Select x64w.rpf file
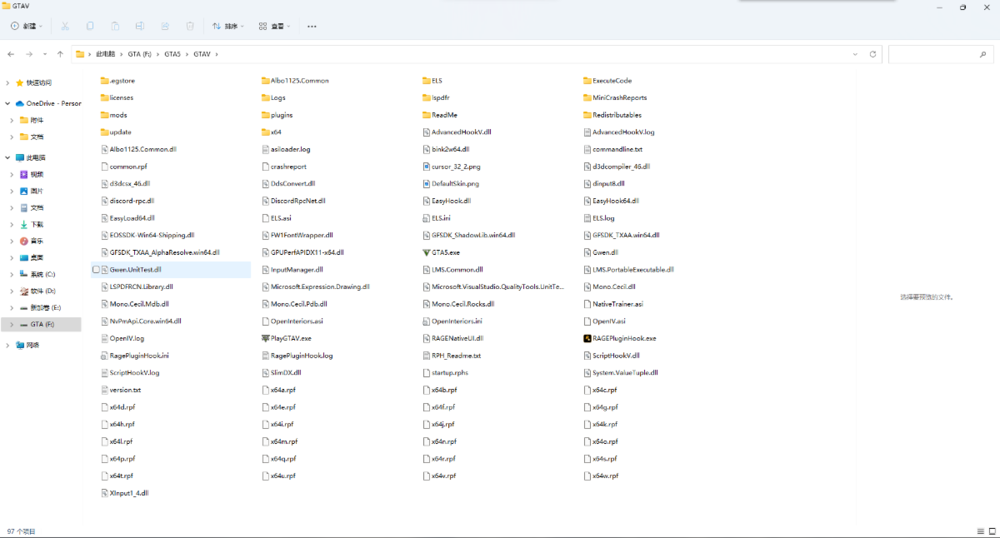This screenshot has width=1000, height=538. 601,476
